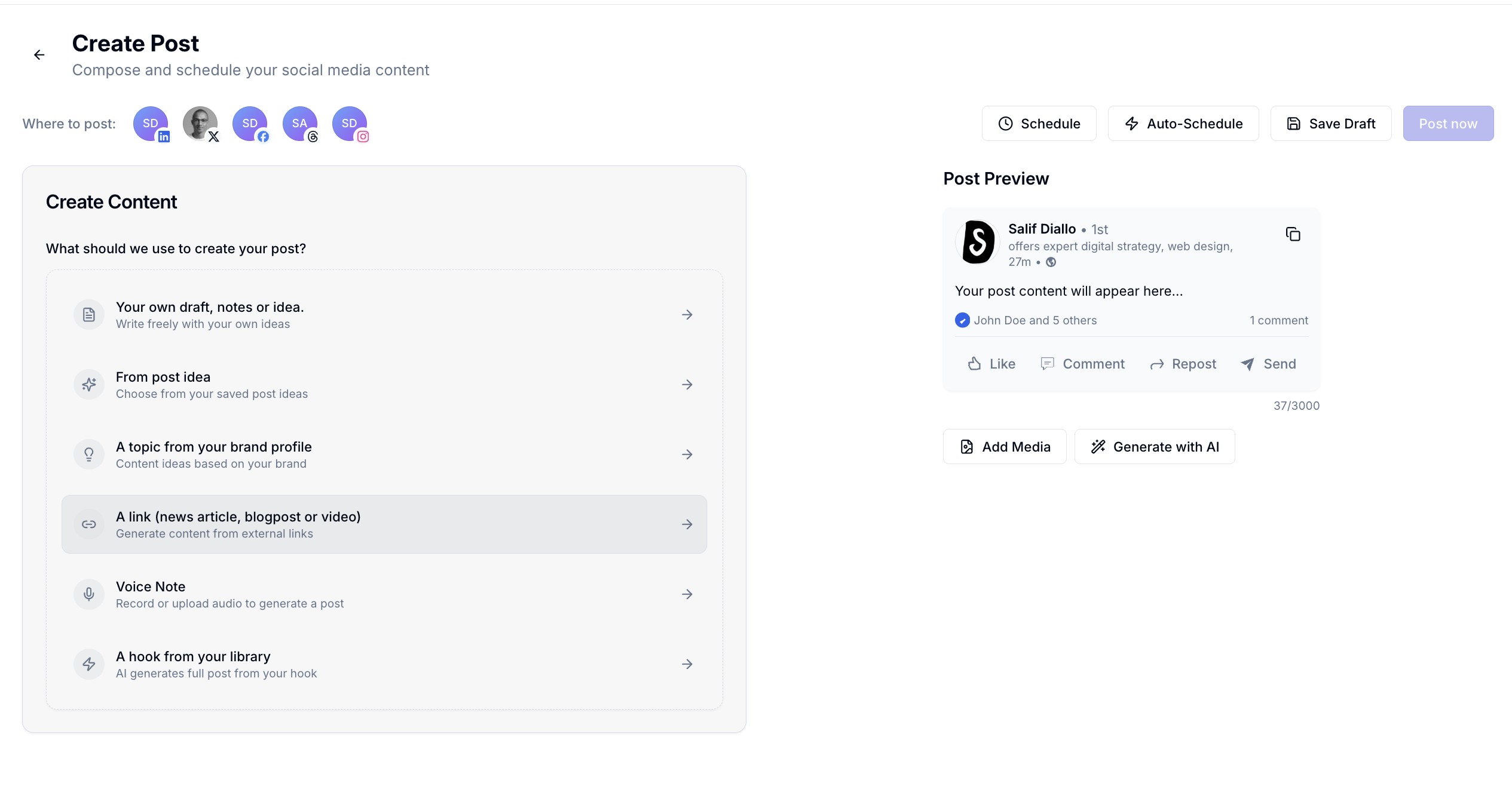1512x804 pixels.
Task: Toggle the SD Instagram account selection
Action: pos(350,124)
